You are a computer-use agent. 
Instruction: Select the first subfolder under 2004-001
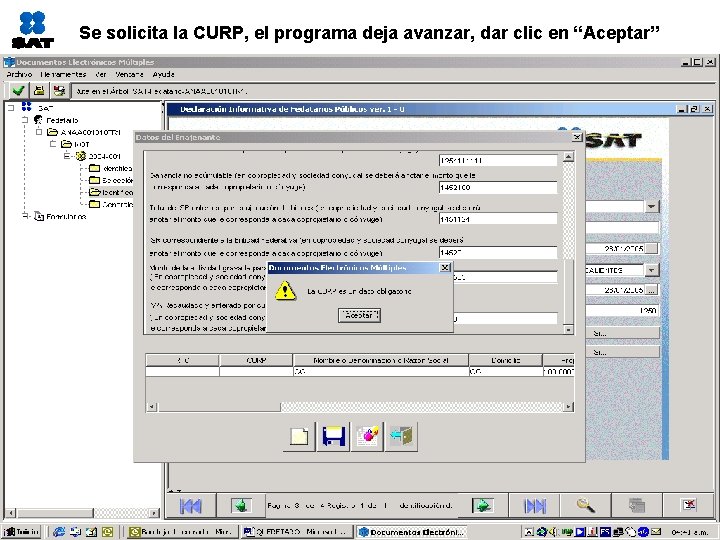point(95,168)
